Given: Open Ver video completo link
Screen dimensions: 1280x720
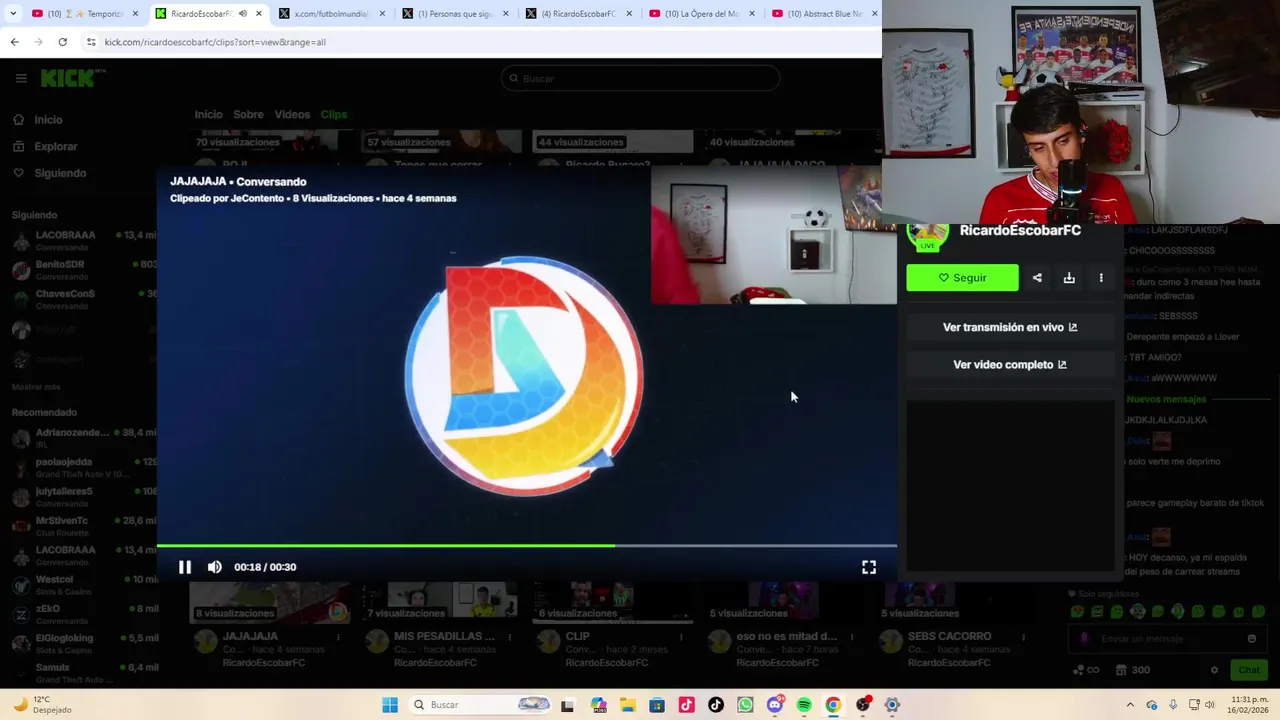Looking at the screenshot, I should (x=1010, y=365).
